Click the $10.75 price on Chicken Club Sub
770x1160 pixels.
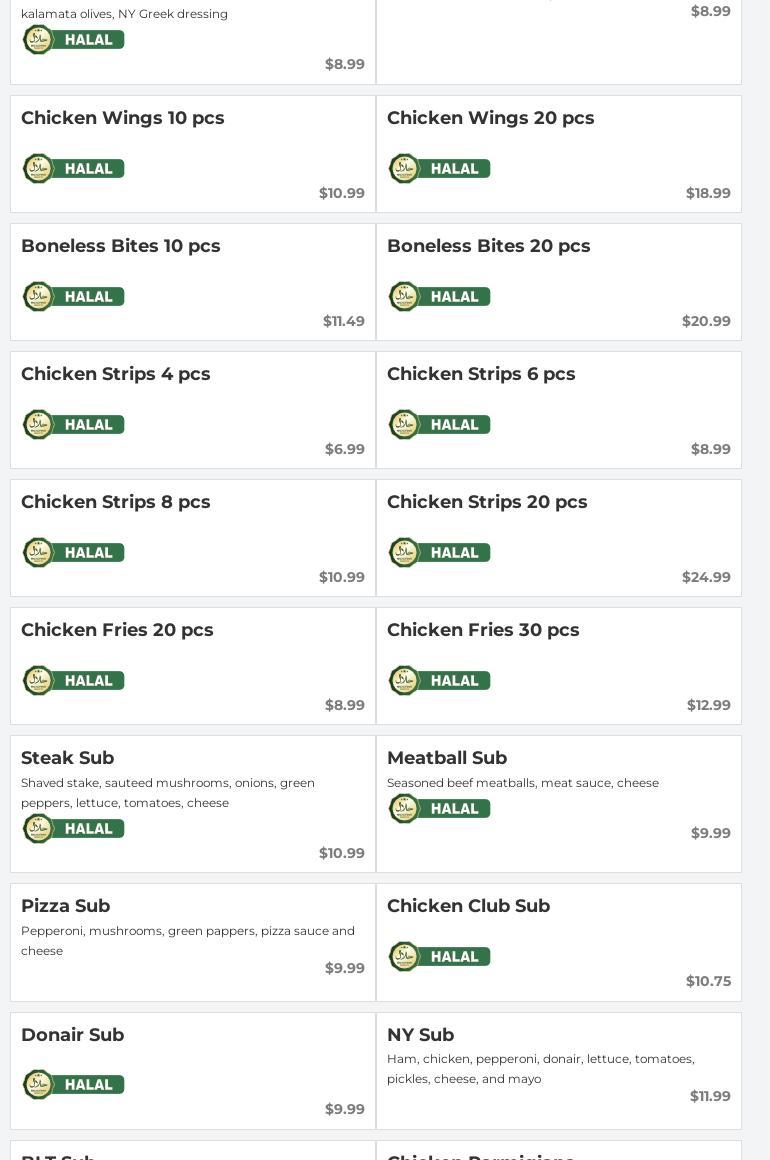coord(708,981)
